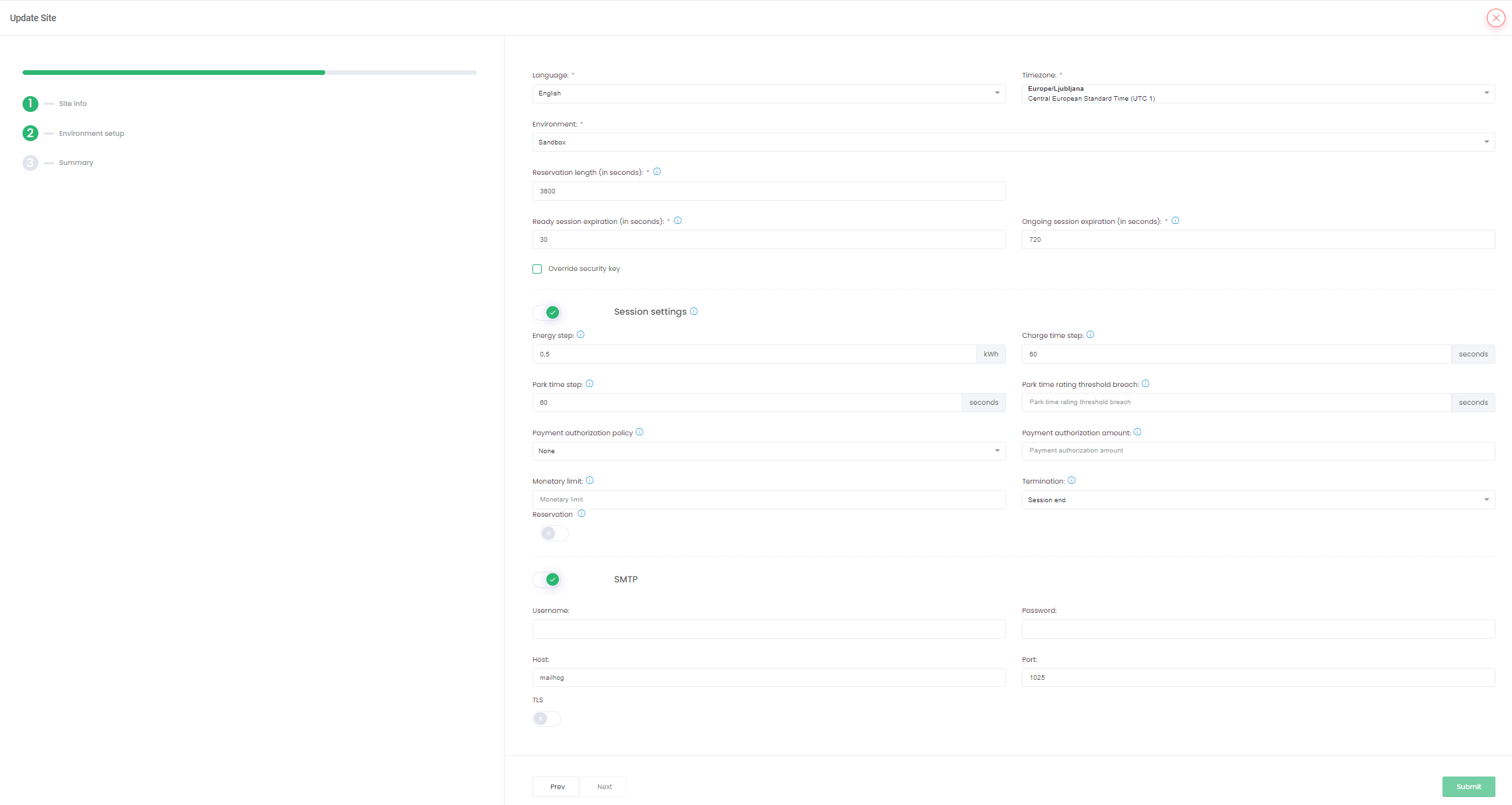Enable the Reservation toggle switch
Screen dimensions: 1512x805
554,533
